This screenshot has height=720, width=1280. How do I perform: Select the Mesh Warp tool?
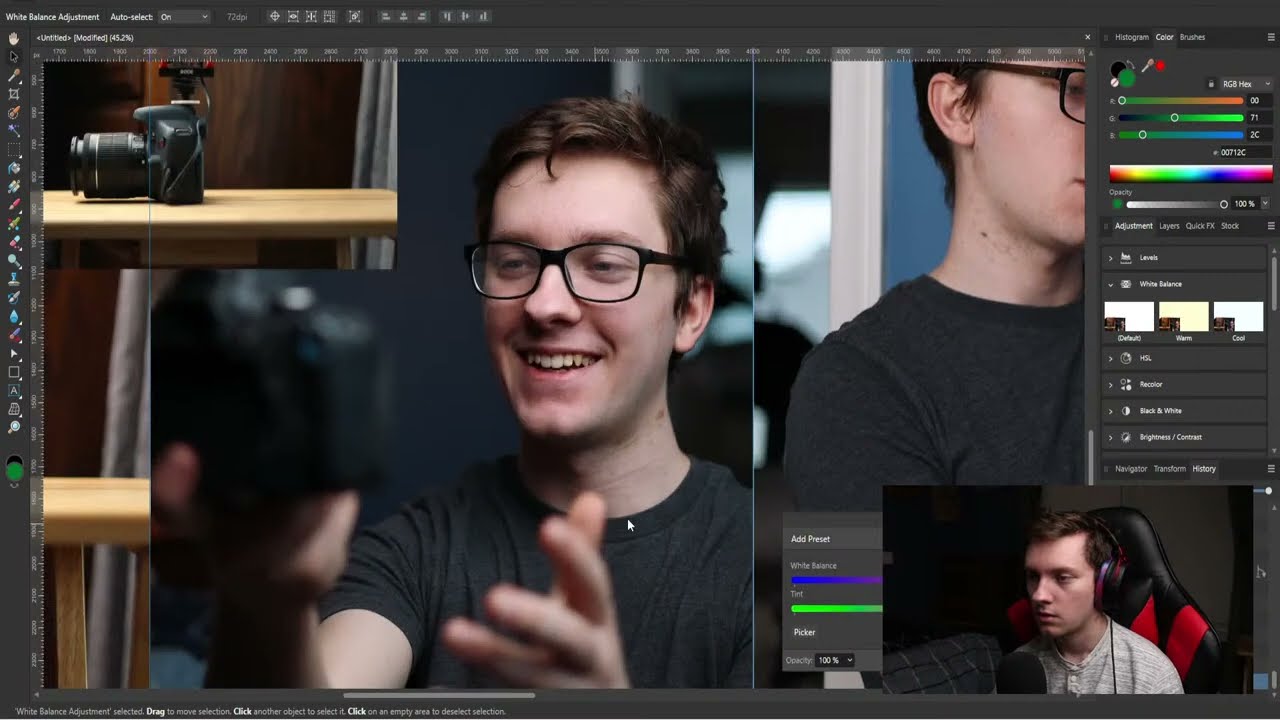(x=14, y=408)
